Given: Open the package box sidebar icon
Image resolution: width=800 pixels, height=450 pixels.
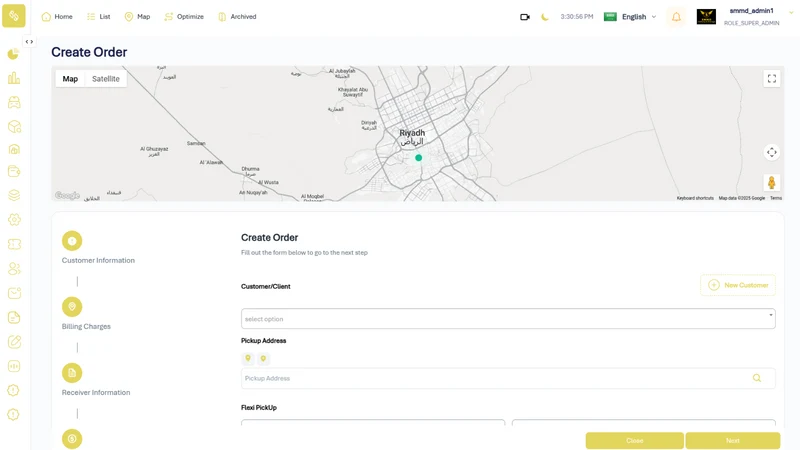Looking at the screenshot, I should point(14,127).
